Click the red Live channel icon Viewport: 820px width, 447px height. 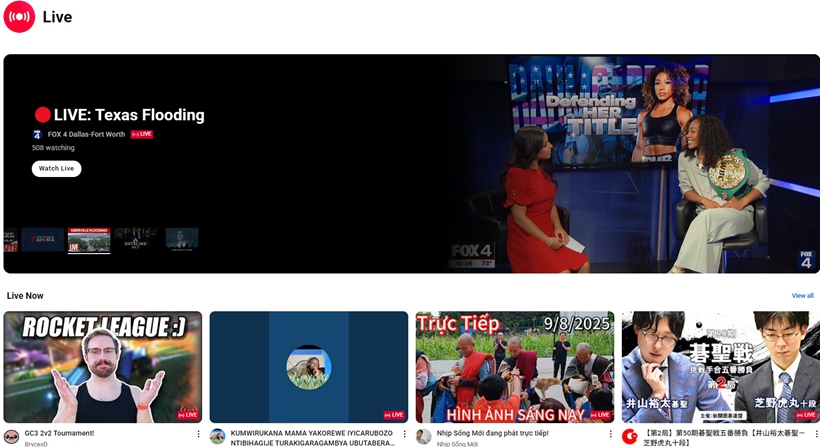(19, 17)
